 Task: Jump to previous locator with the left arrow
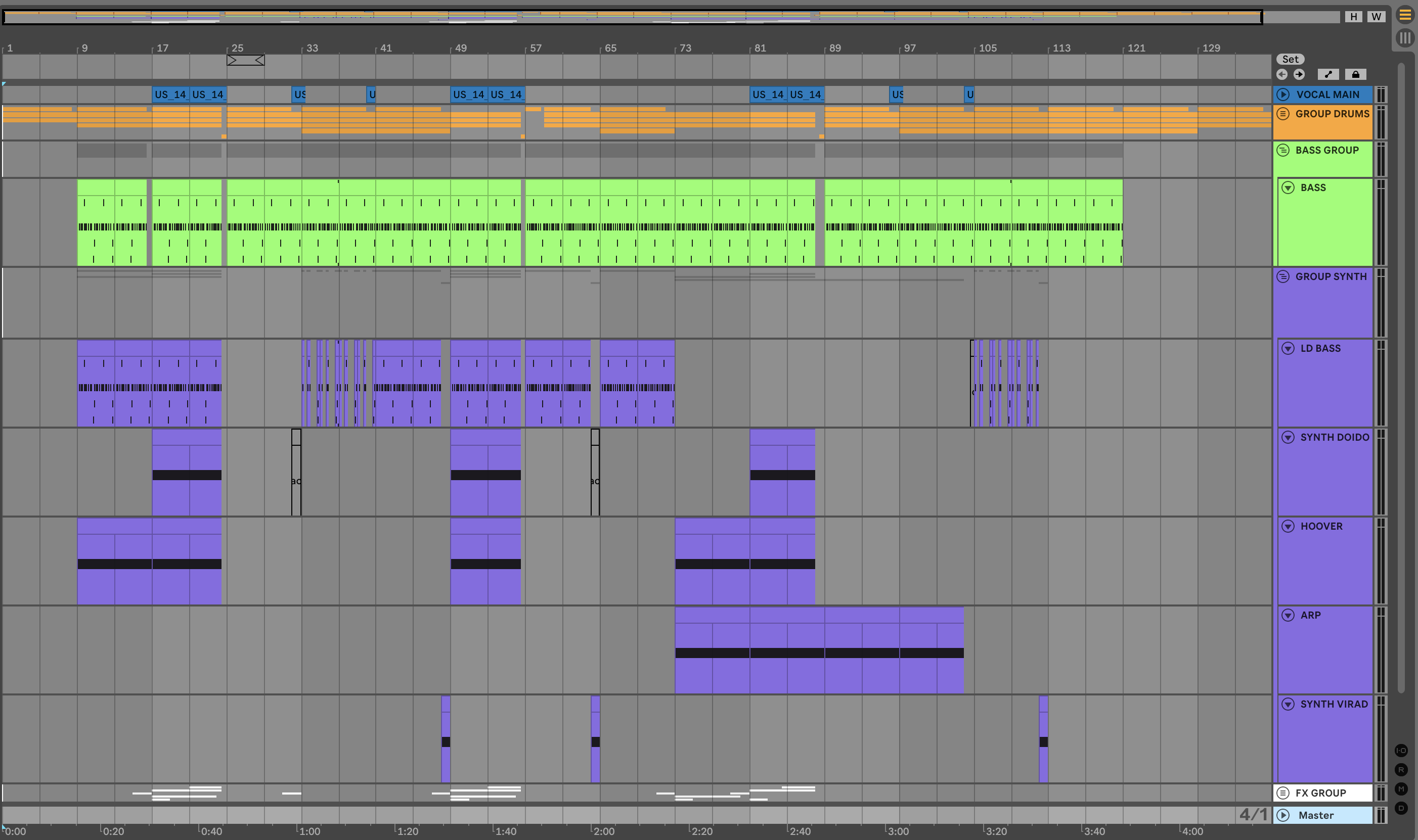[x=1282, y=74]
